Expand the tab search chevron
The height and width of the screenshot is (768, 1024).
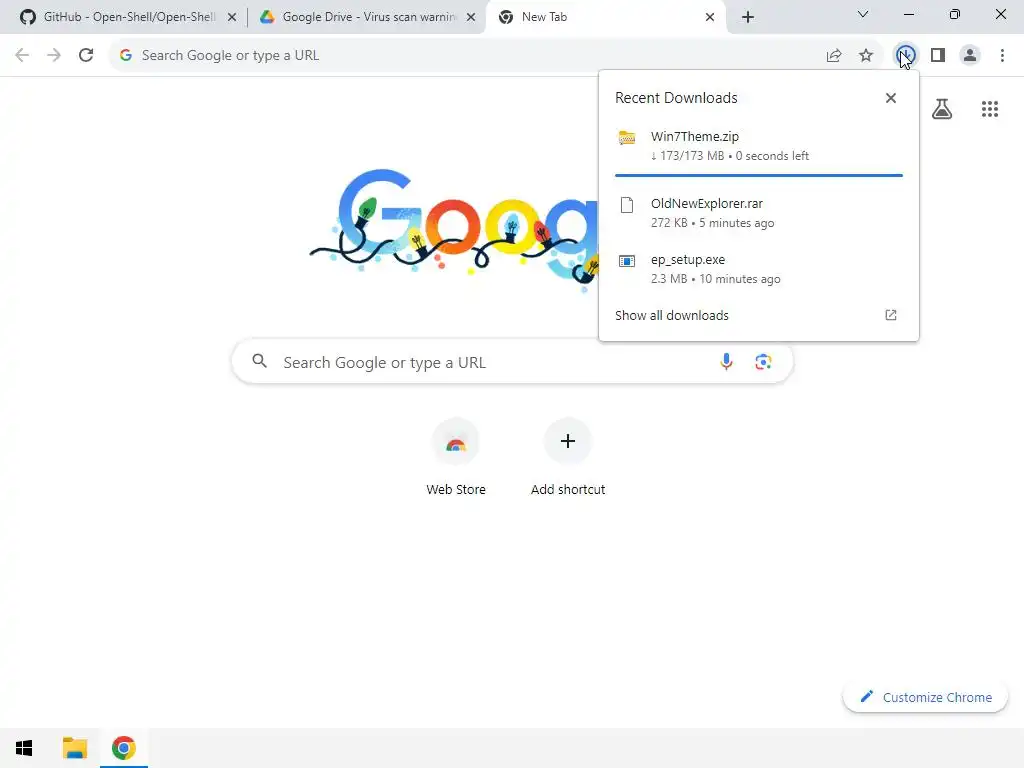tap(863, 14)
